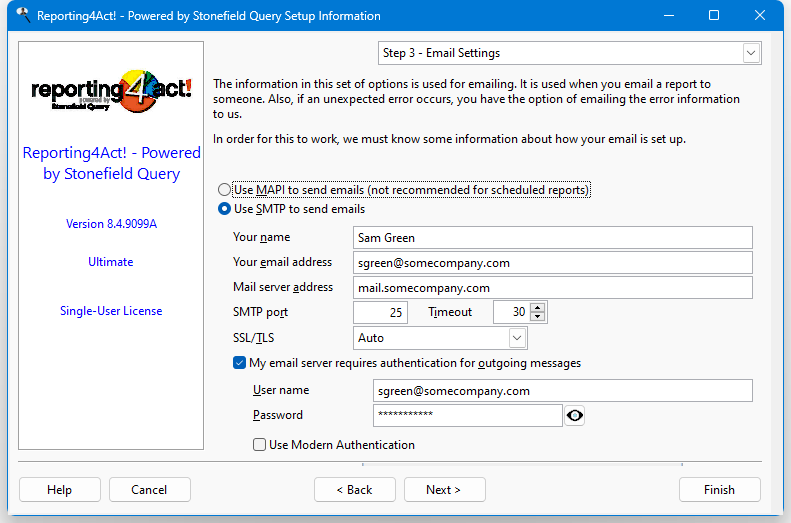Click the Ultimate edition text
Viewport: 791px width, 523px height.
point(110,262)
